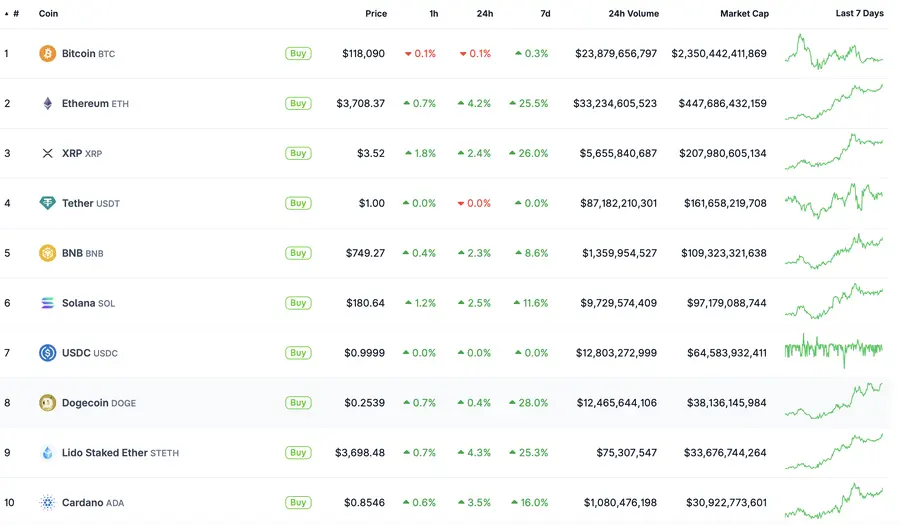Click the Lido Staked Ether logo icon
Screen dimensions: 900x525
pos(48,453)
